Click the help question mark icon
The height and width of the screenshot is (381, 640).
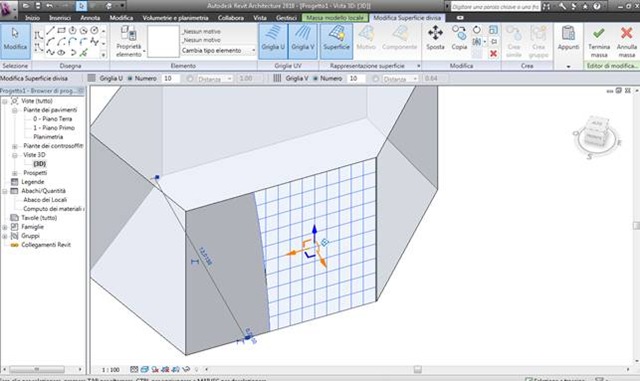click(597, 6)
